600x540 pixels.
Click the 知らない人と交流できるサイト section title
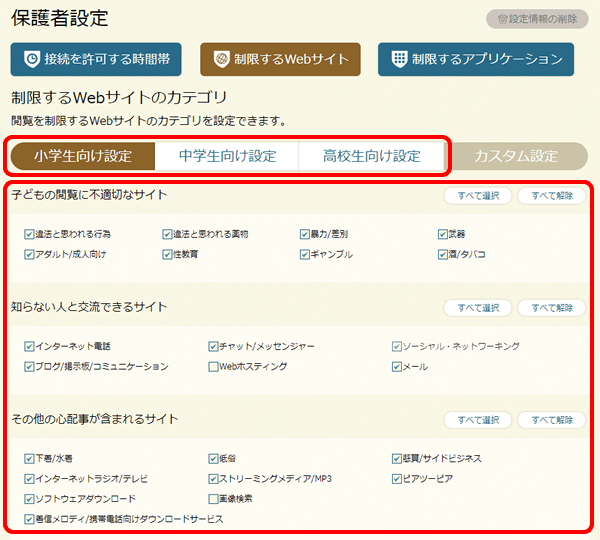coord(89,307)
